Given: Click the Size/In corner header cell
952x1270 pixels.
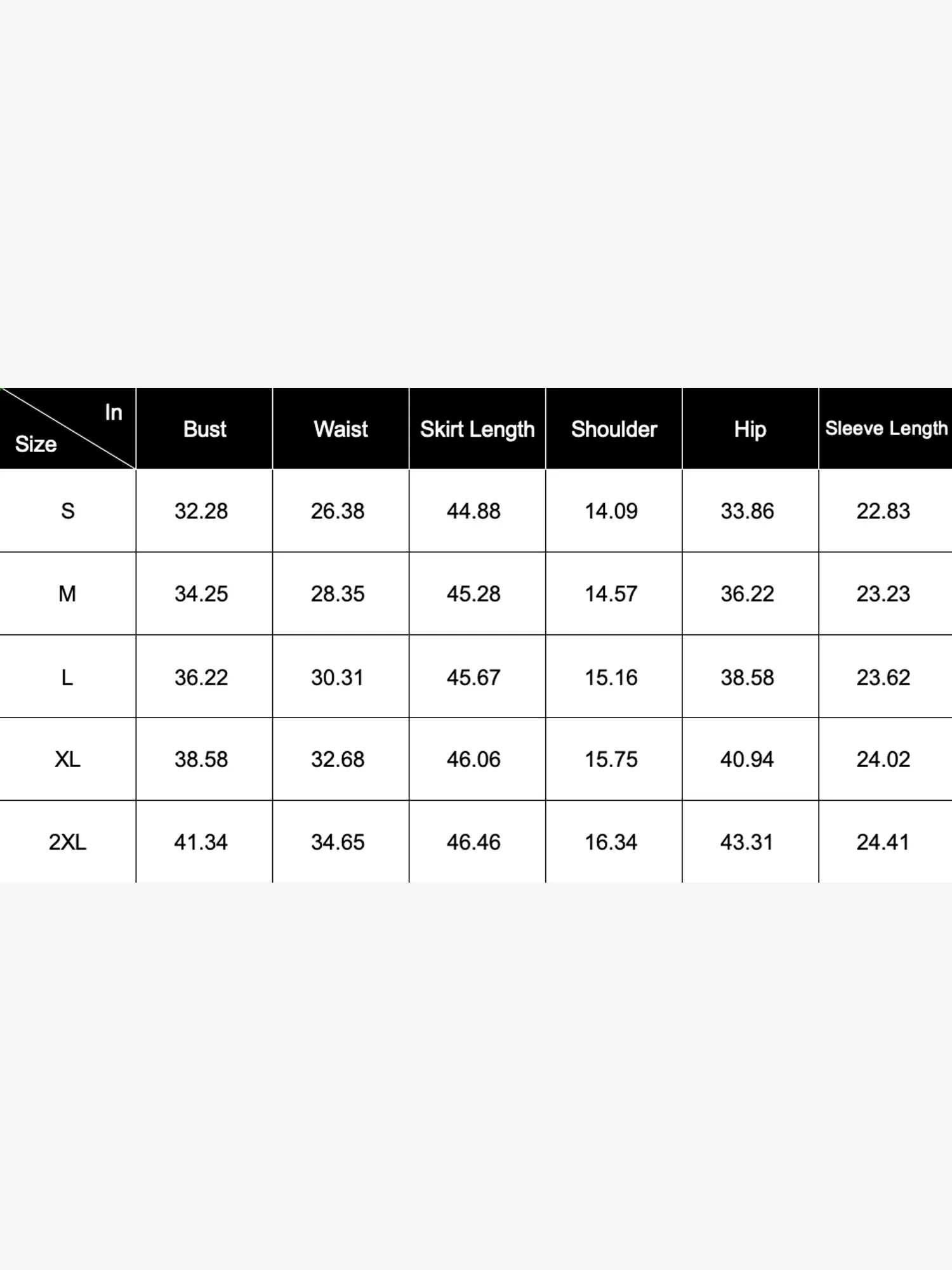Looking at the screenshot, I should (x=67, y=429).
